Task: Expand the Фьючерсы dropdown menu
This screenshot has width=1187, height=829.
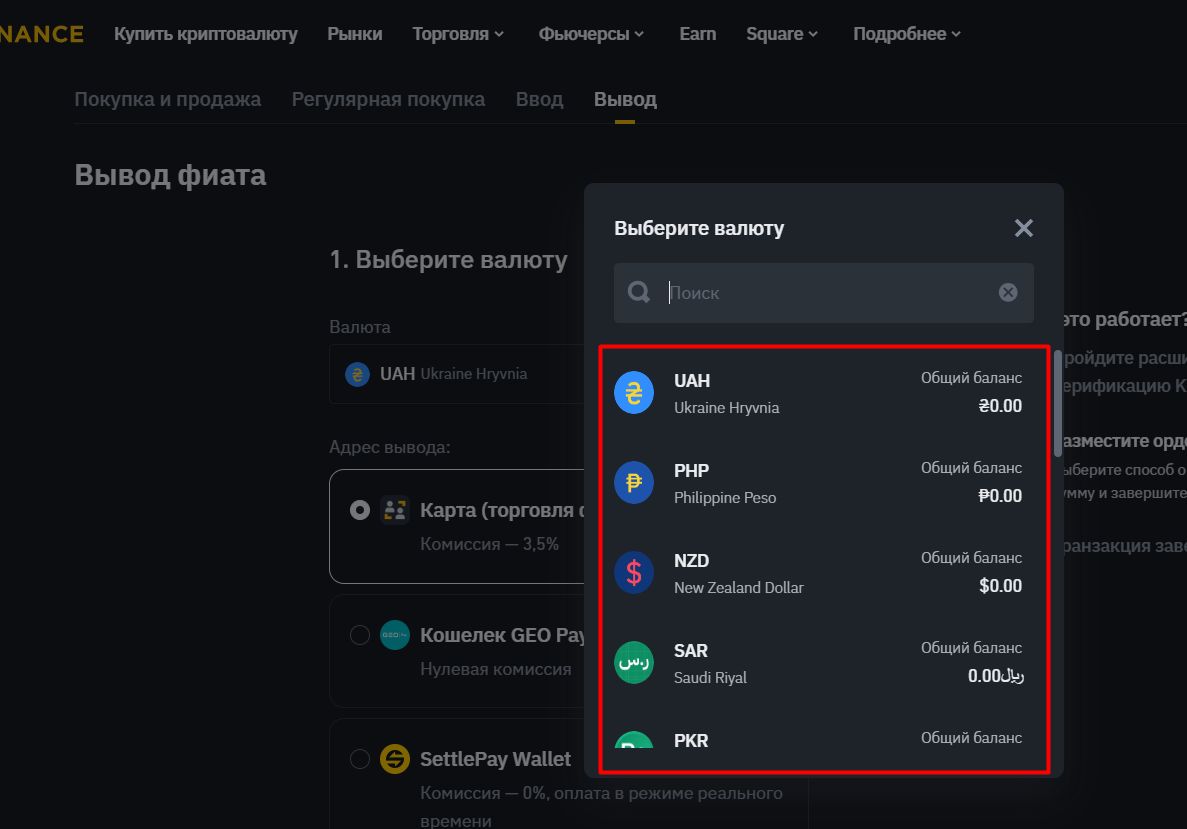Action: [x=591, y=34]
